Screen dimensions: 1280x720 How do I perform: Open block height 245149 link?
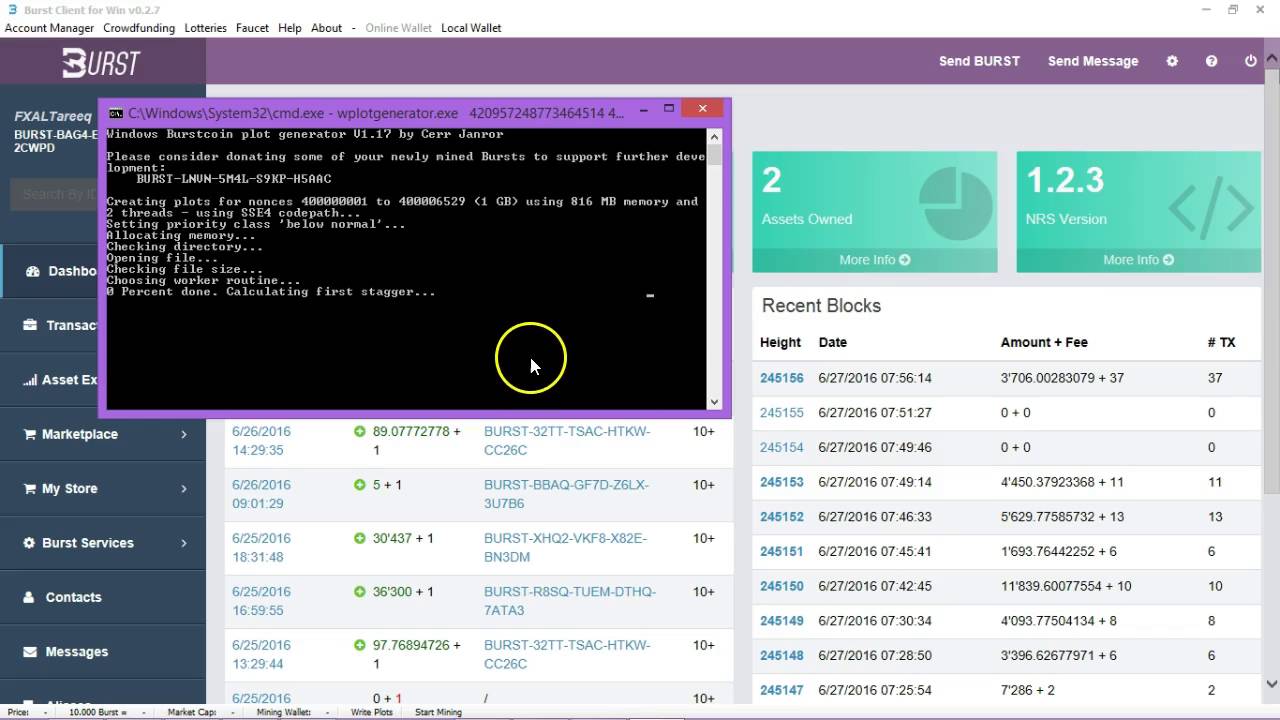point(782,621)
